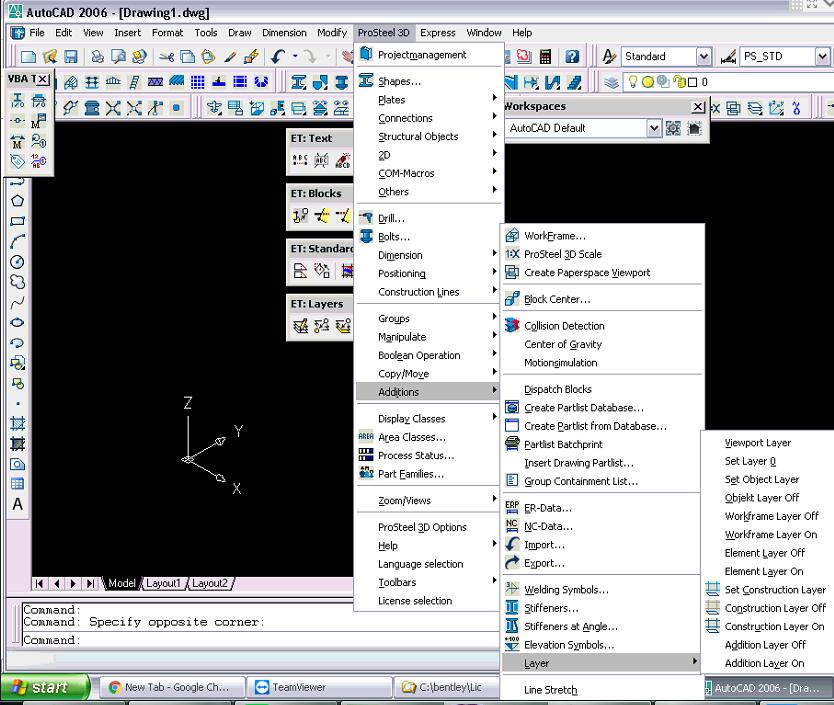Click the Print icon in standard toolbar
This screenshot has width=834, height=705.
point(97,56)
